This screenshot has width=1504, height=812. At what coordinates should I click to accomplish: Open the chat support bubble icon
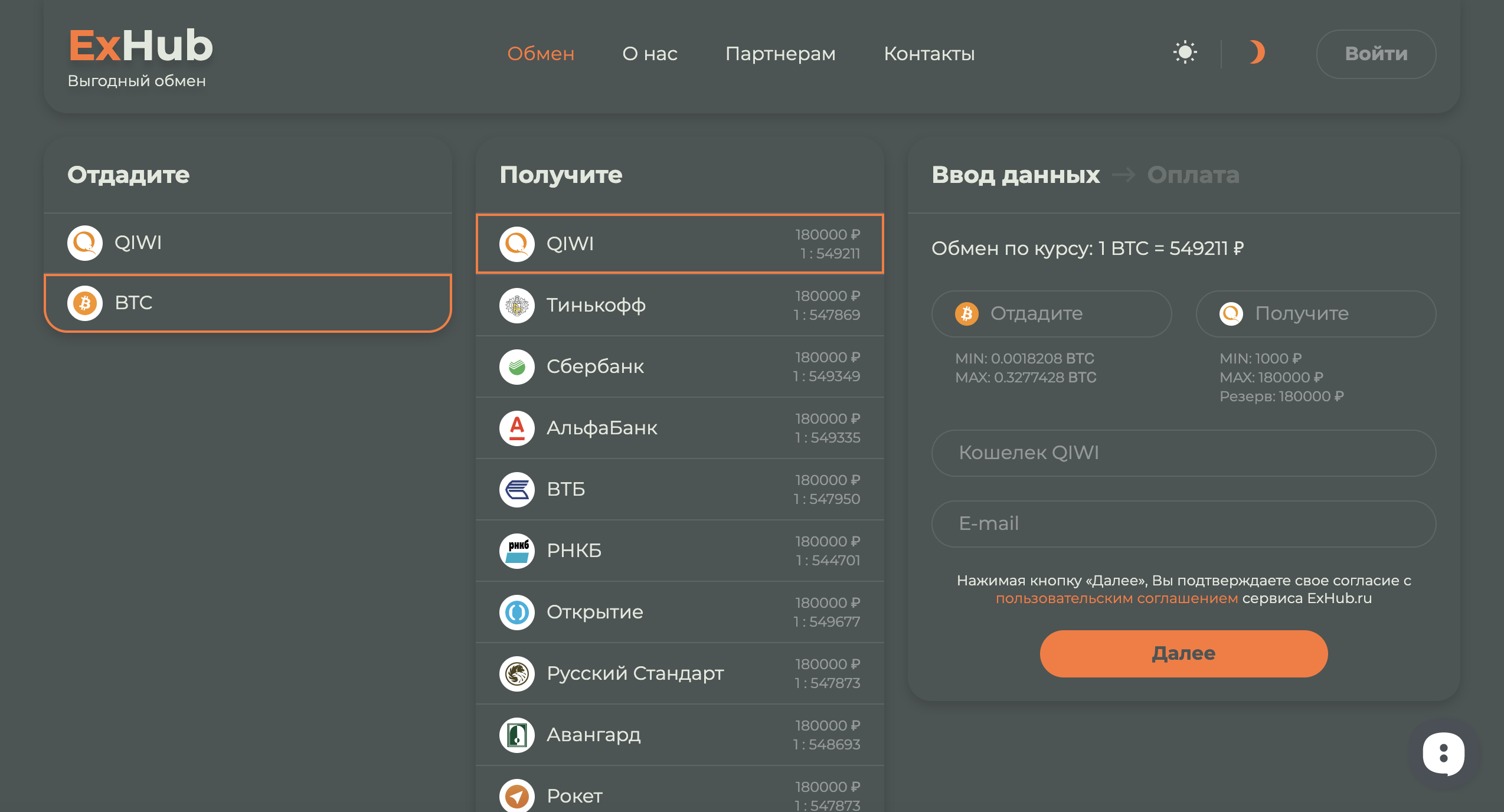(1443, 754)
